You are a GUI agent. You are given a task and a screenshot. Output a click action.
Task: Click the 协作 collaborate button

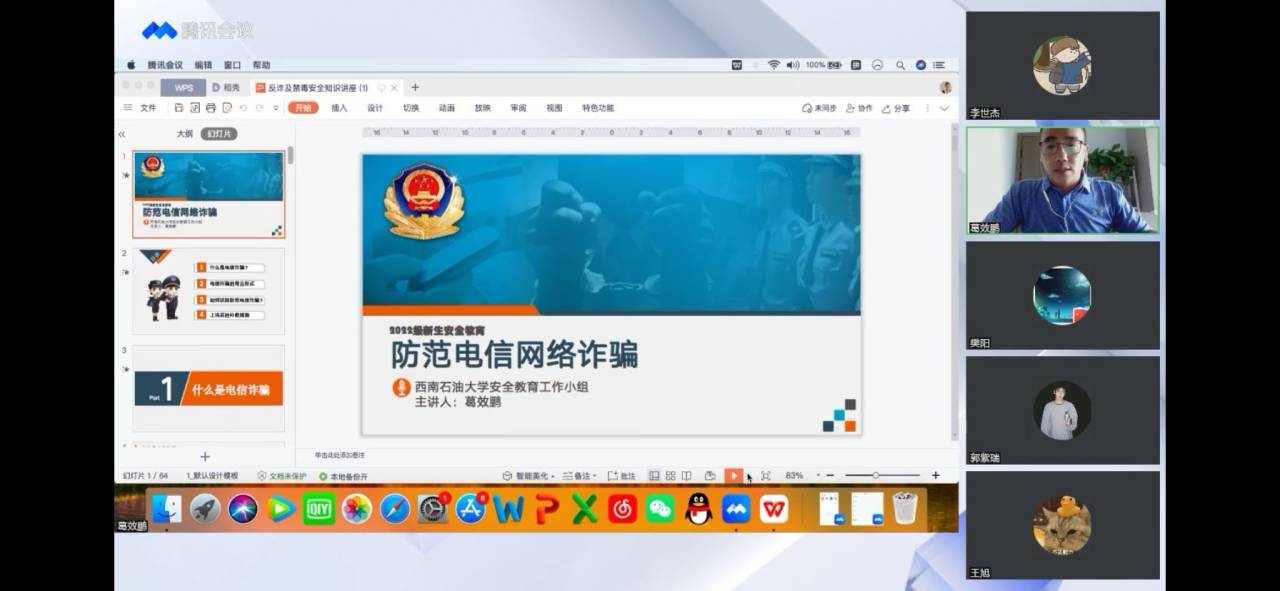(x=859, y=108)
